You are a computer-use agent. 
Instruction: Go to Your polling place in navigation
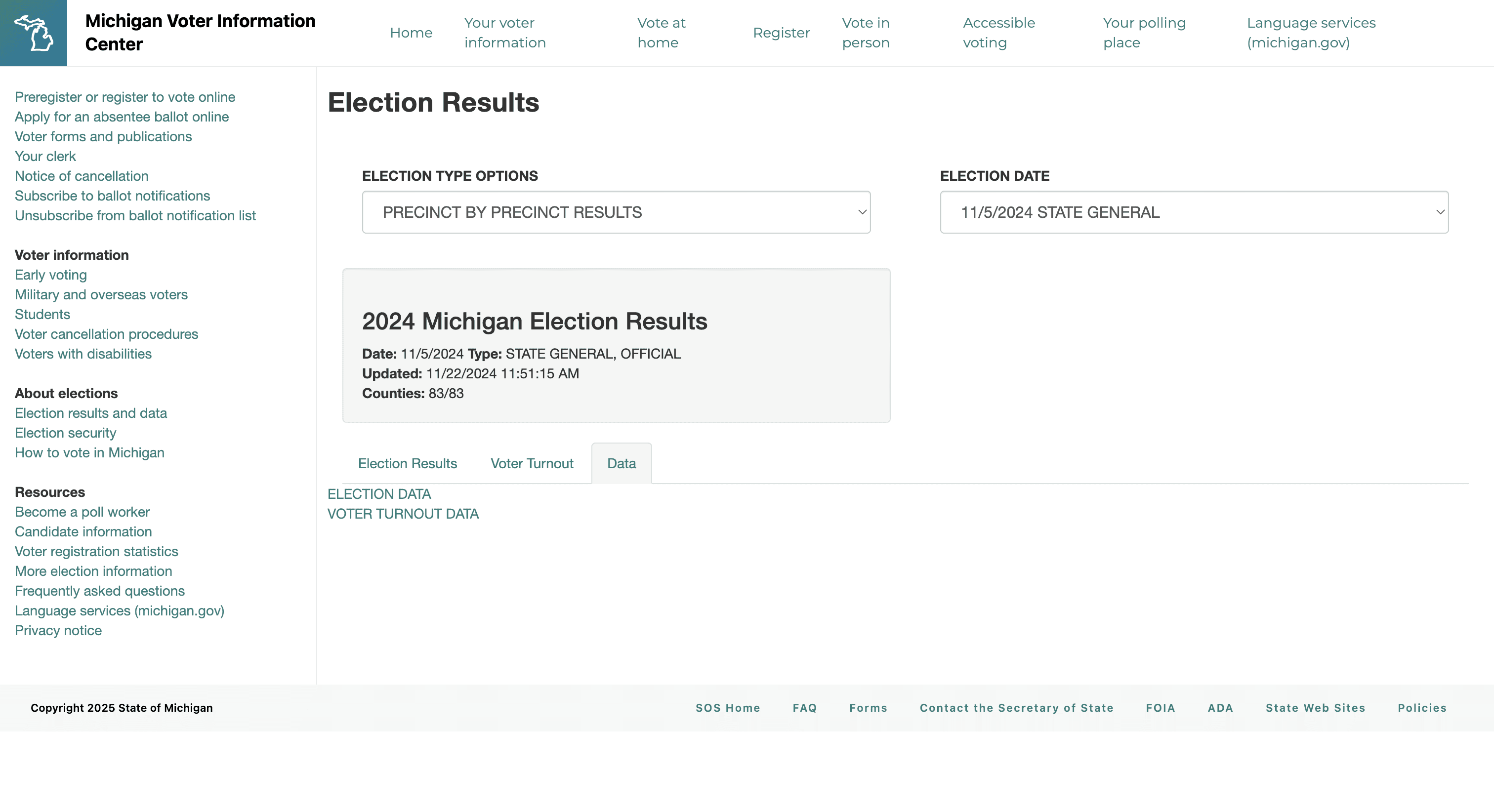[1144, 33]
